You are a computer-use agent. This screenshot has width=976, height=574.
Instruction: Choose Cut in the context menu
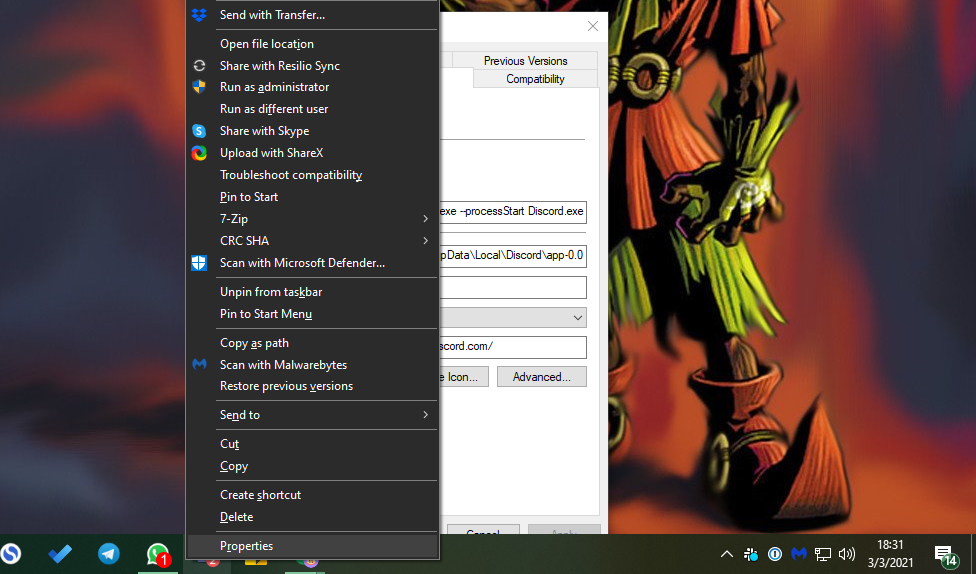[x=312, y=444]
